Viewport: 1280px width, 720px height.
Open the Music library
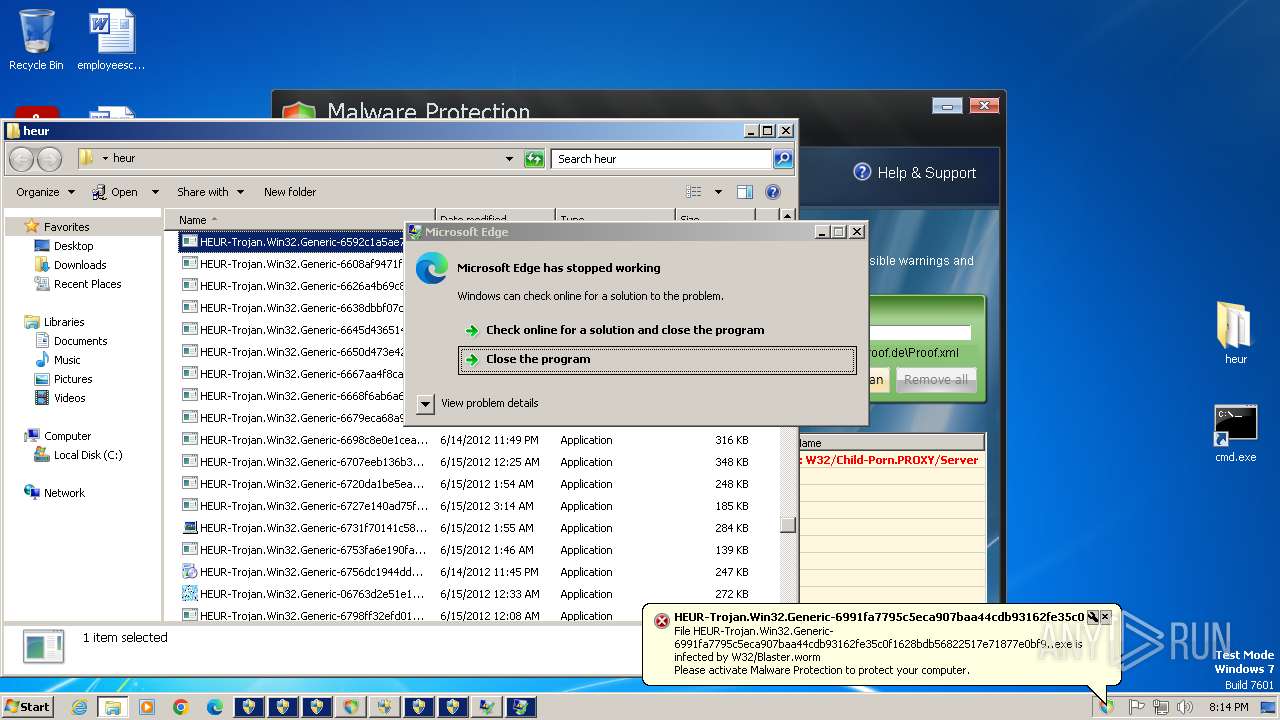point(67,360)
